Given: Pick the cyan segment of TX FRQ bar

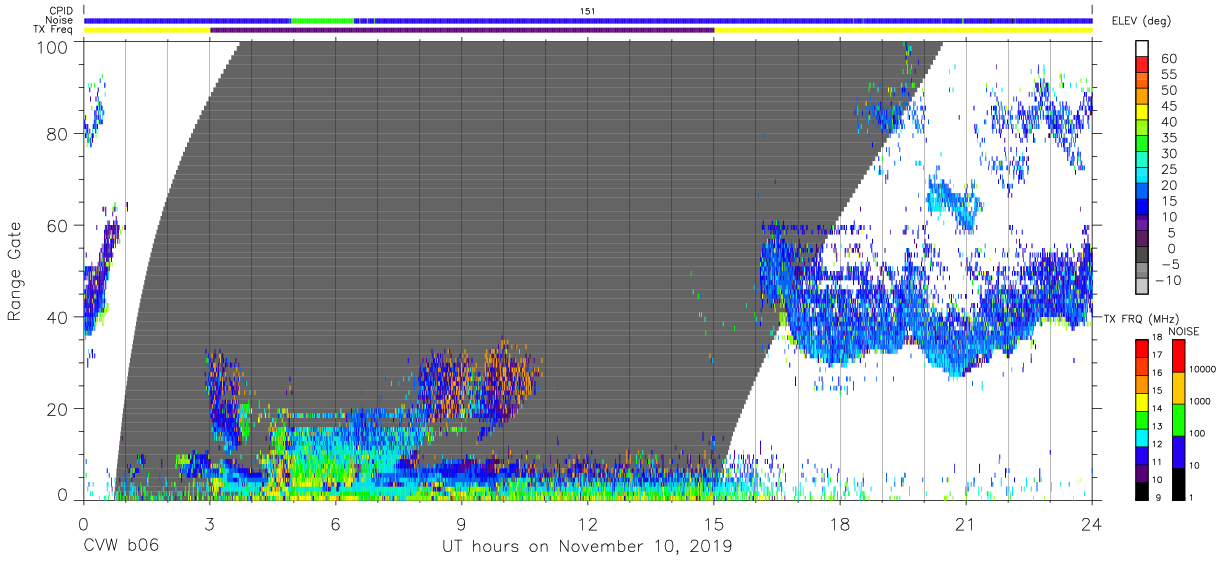Looking at the screenshot, I should [1143, 439].
